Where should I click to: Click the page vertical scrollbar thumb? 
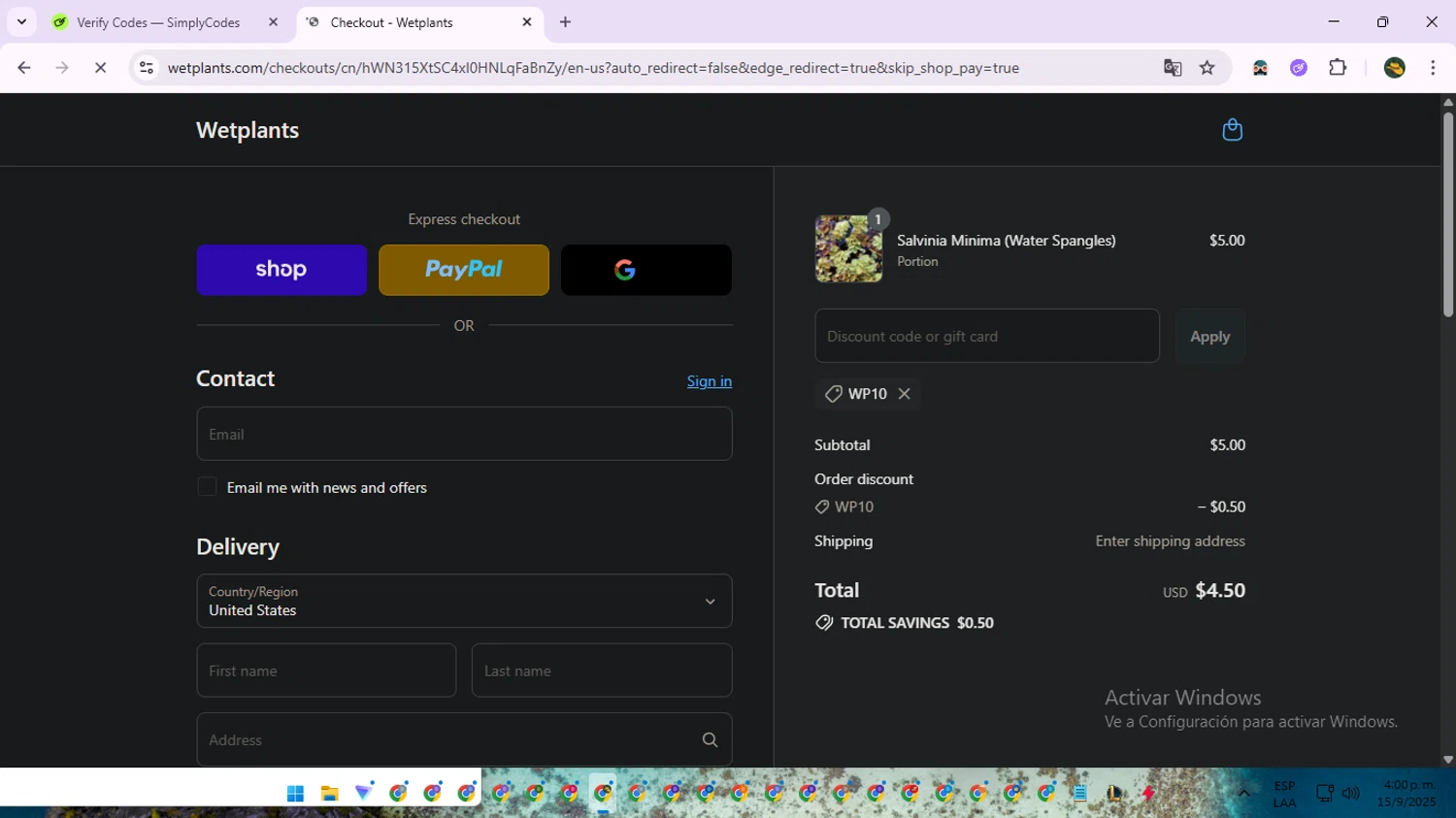coord(1448,213)
